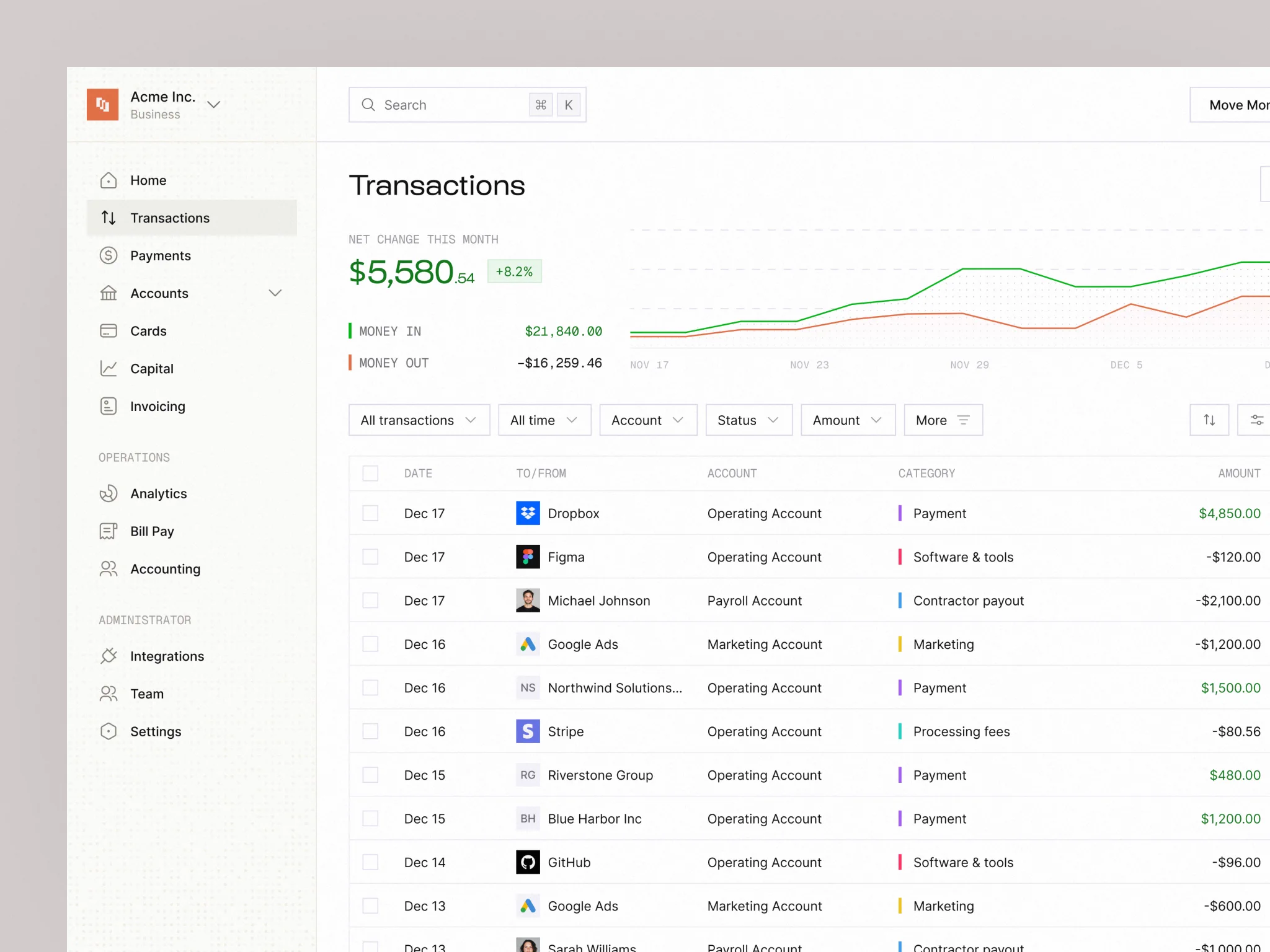
Task: Click the Move Money button
Action: click(1230, 105)
